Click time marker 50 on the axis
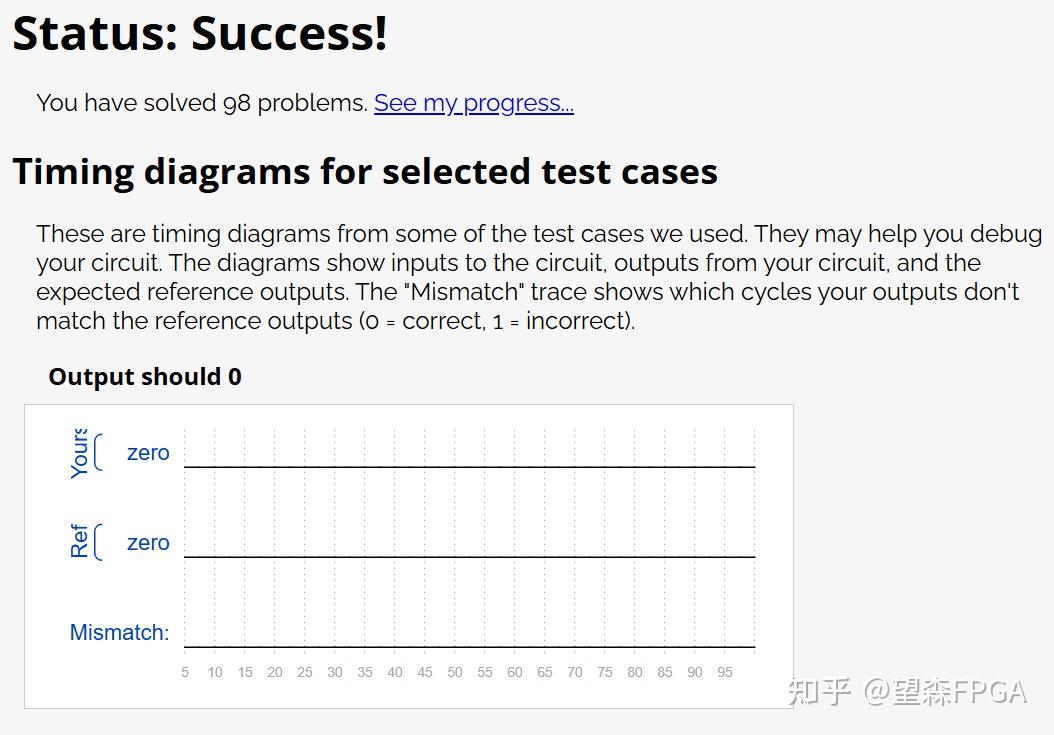The height and width of the screenshot is (735, 1054). (455, 672)
